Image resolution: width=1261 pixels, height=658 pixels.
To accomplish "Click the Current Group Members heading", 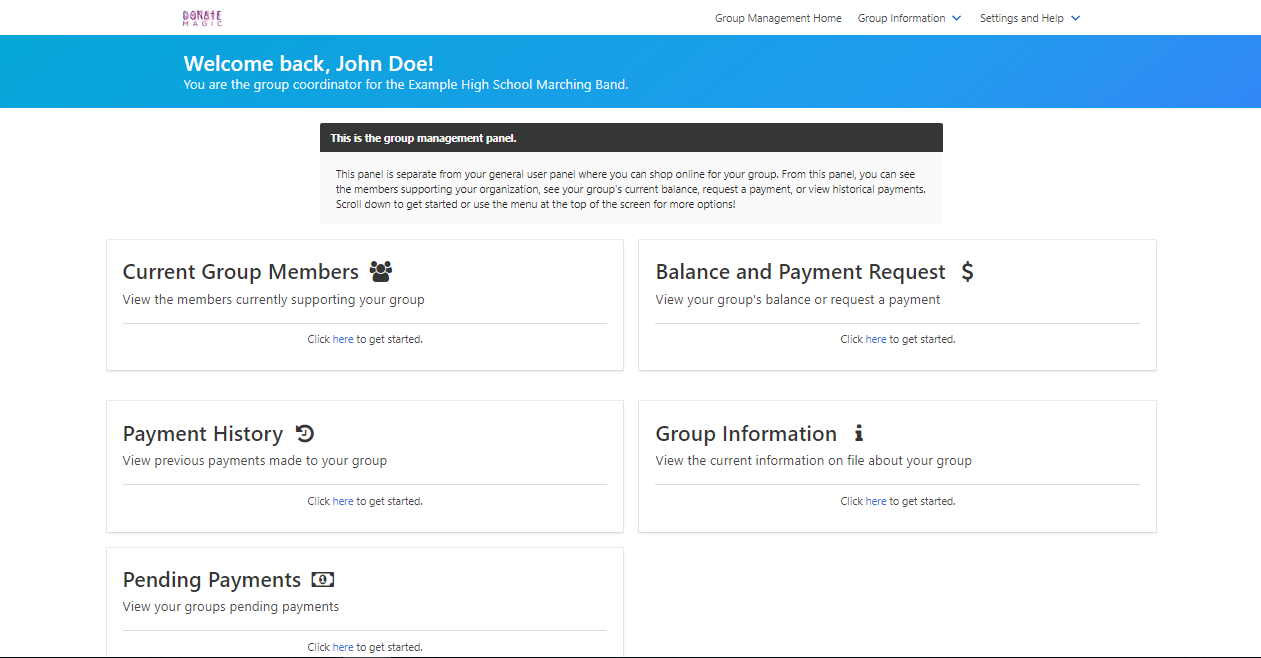I will click(x=240, y=272).
